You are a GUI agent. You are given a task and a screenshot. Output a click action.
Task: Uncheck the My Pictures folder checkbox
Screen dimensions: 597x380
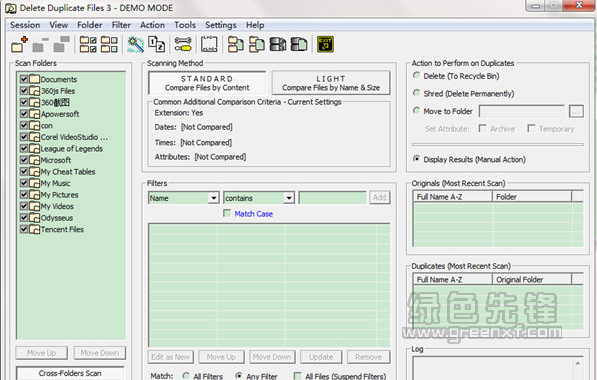point(24,194)
